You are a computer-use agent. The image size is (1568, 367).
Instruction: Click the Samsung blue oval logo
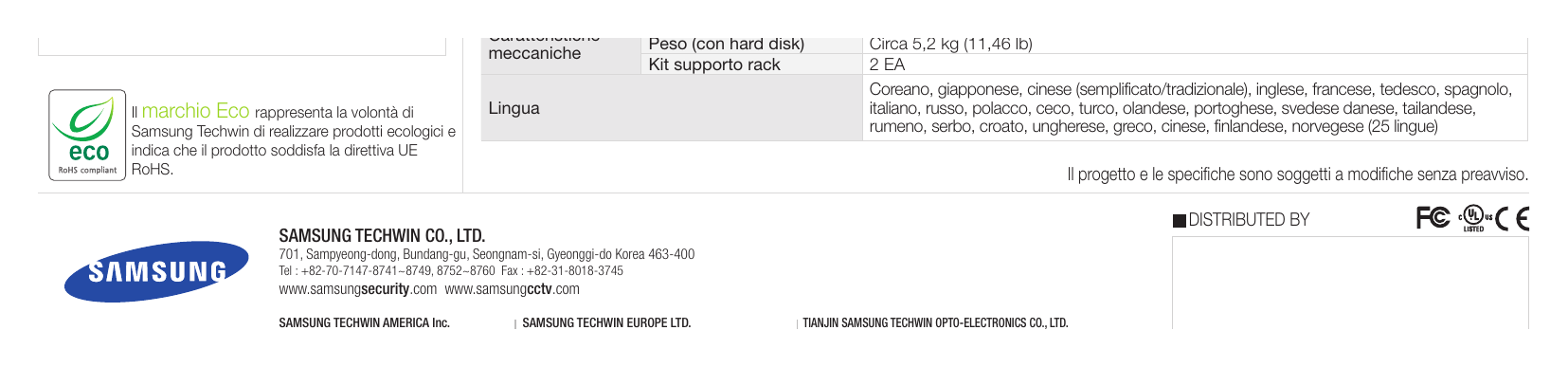point(157,271)
